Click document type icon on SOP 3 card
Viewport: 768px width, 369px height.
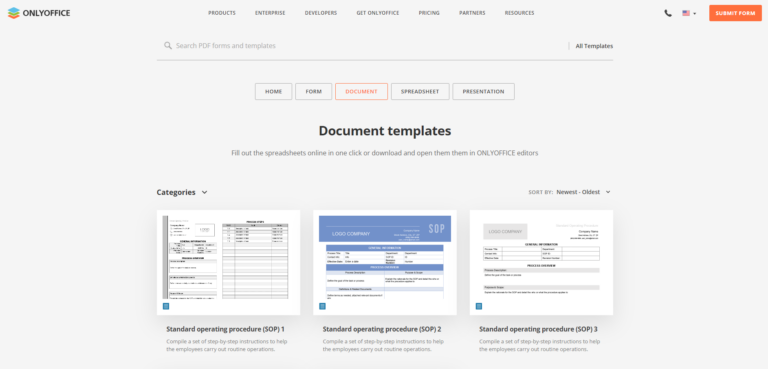[x=479, y=306]
